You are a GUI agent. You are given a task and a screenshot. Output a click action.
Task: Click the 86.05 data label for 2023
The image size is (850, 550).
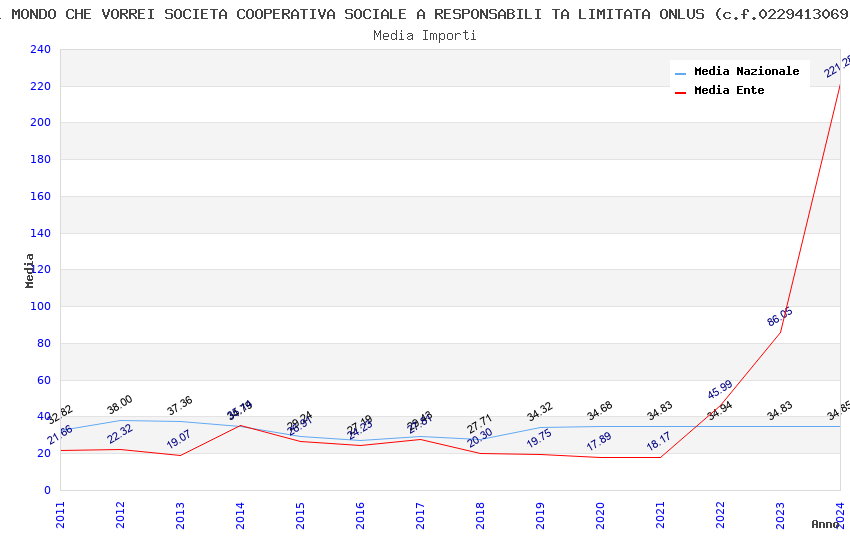780,317
